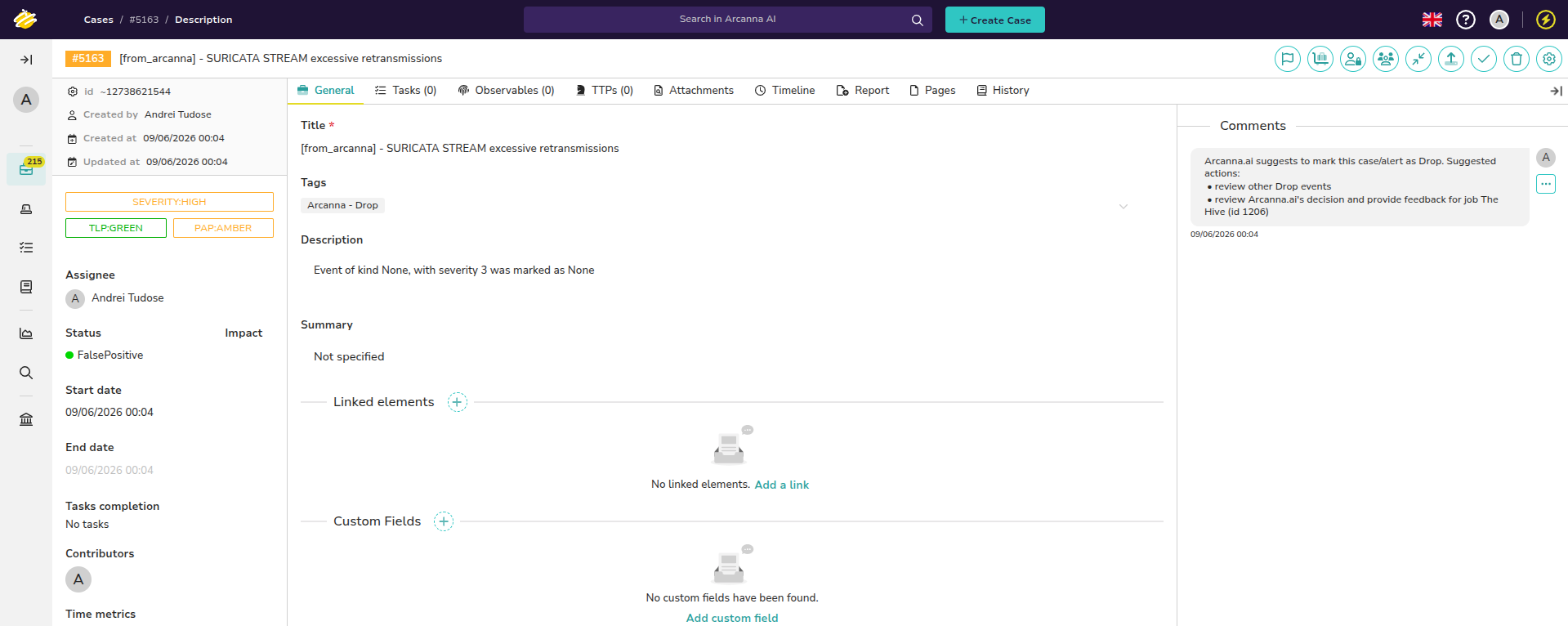Click the Create Case button
This screenshot has width=1568, height=626.
point(994,20)
